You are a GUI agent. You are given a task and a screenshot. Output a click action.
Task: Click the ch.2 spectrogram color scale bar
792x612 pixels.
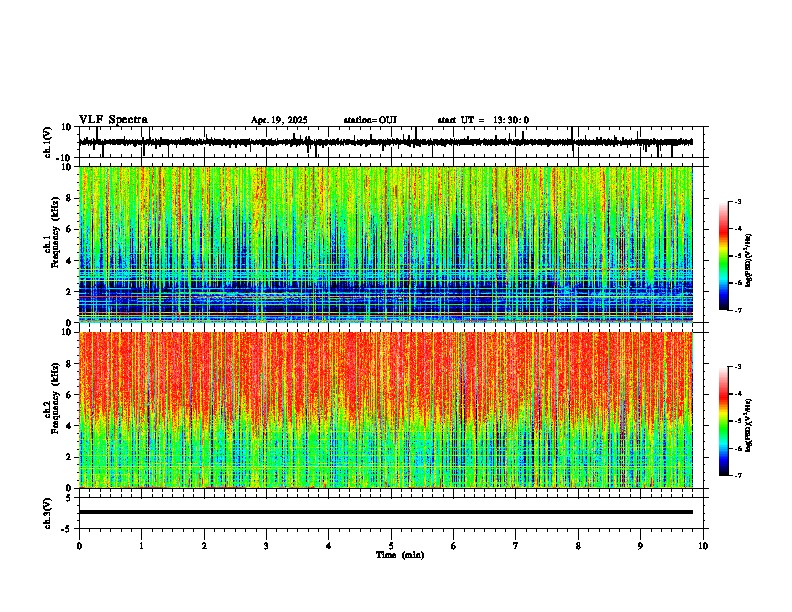[724, 421]
